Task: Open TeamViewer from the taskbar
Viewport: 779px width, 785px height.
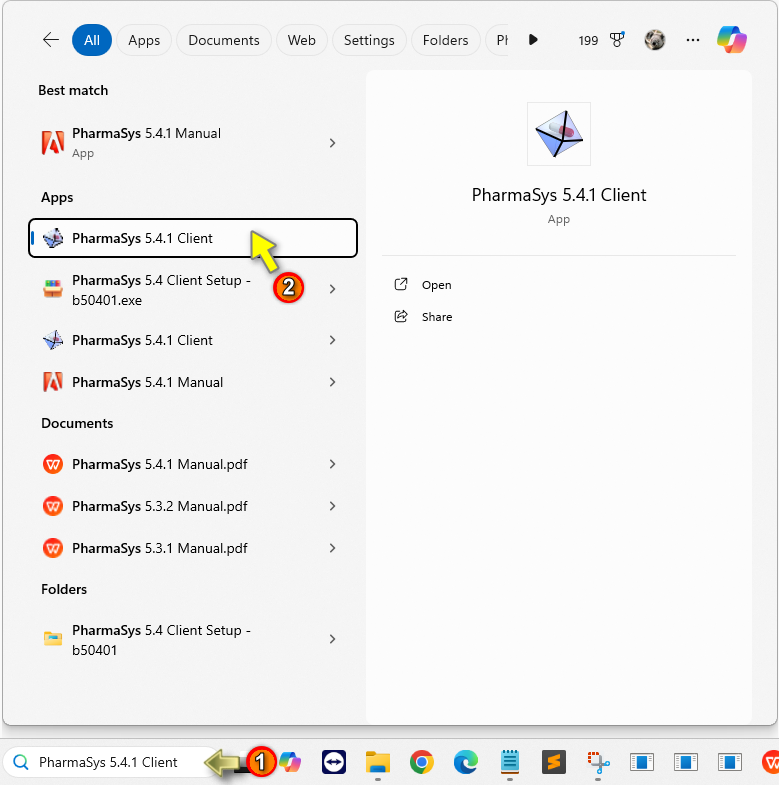Action: click(x=334, y=762)
